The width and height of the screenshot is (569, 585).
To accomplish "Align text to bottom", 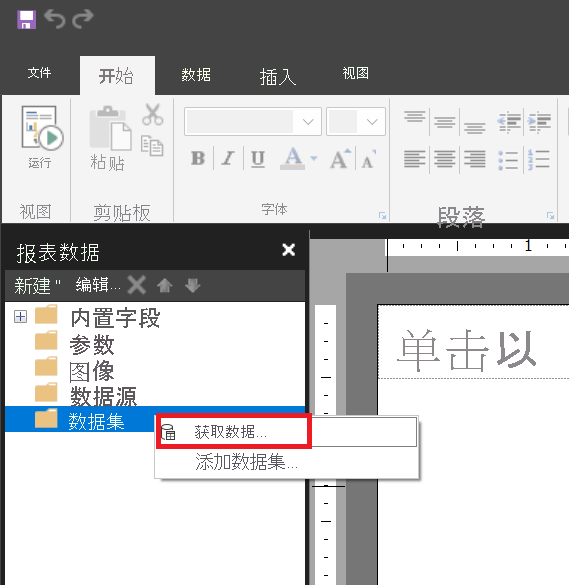I will click(475, 128).
